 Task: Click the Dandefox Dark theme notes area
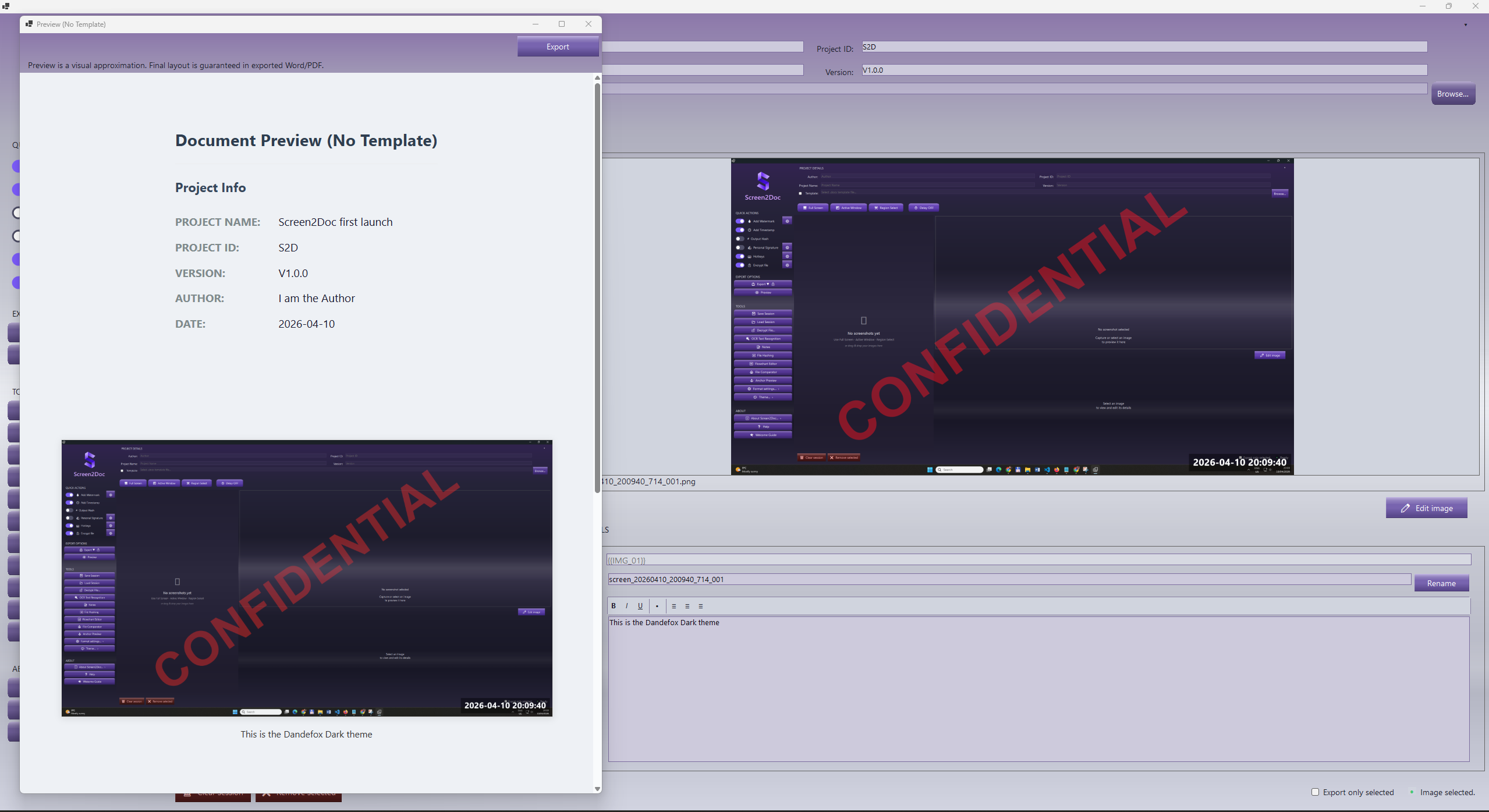click(1038, 688)
